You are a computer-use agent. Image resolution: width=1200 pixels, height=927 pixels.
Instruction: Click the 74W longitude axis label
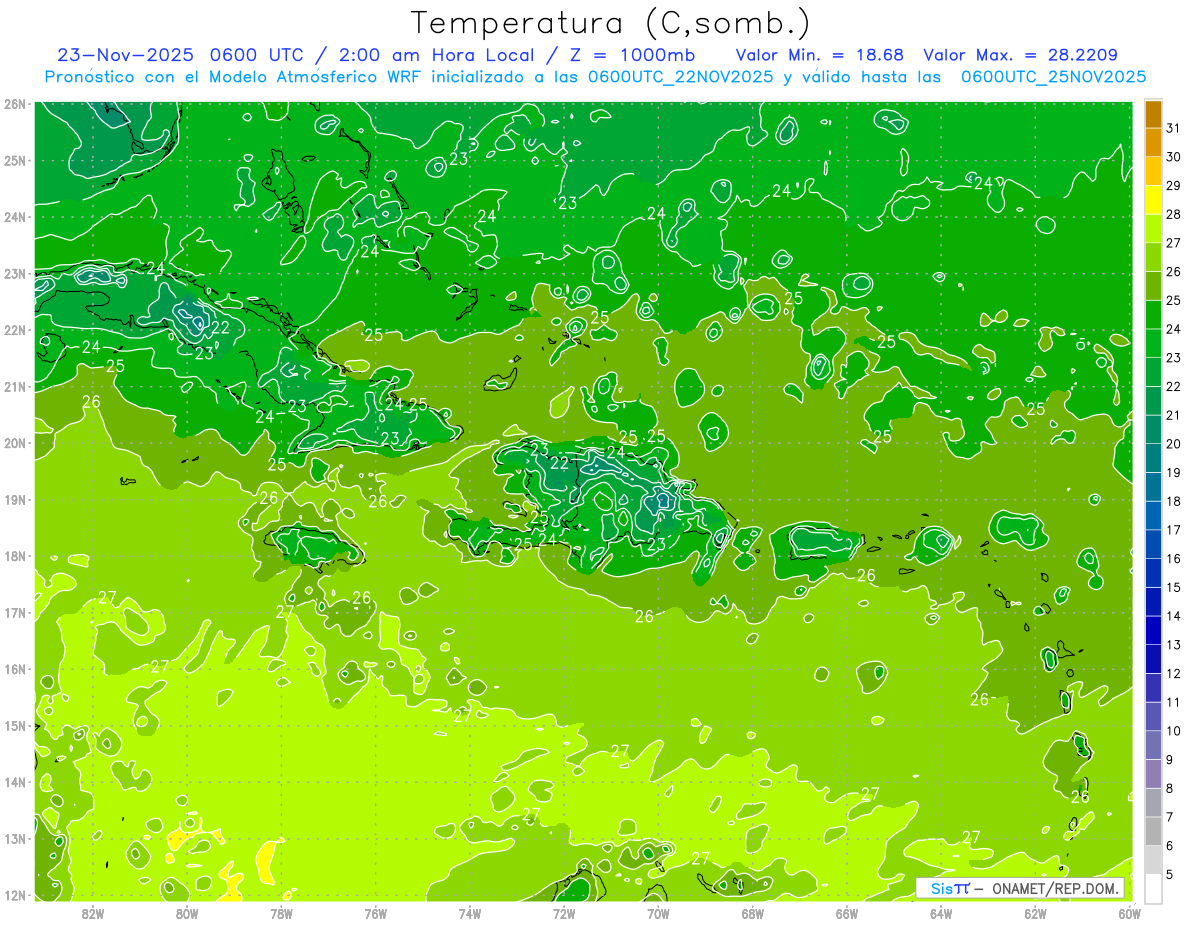click(470, 912)
